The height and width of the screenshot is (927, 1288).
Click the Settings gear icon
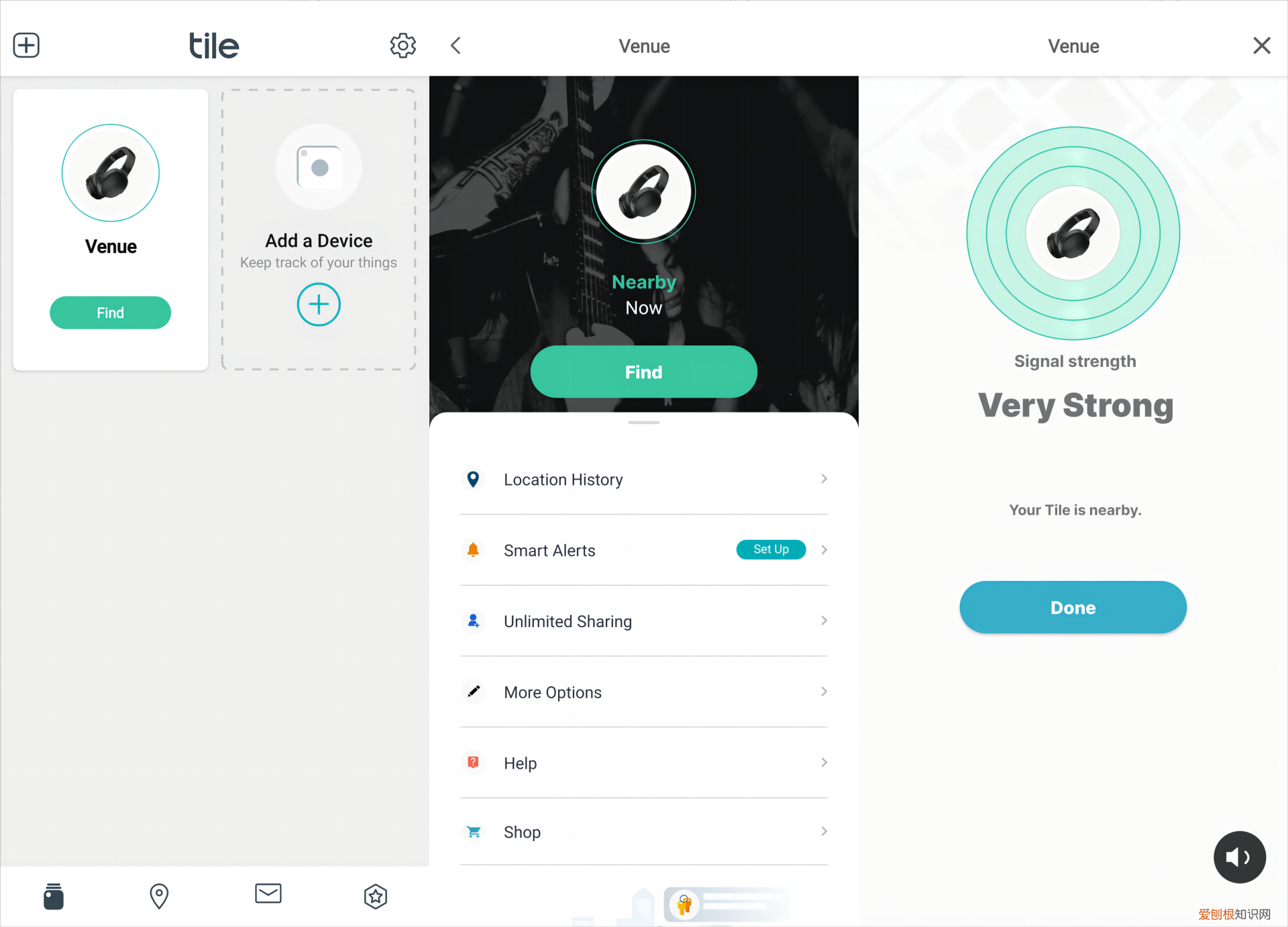point(404,46)
